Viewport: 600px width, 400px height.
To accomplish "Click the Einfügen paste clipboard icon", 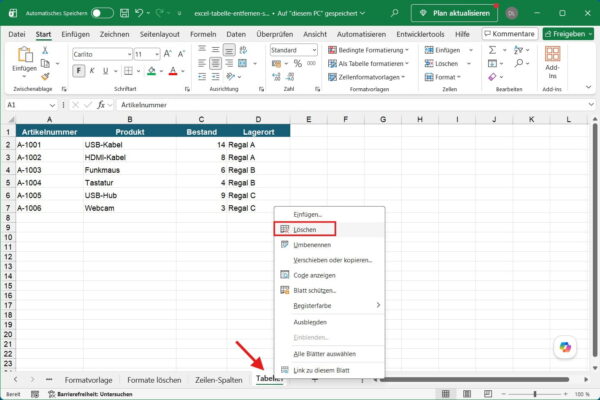I will (25, 55).
